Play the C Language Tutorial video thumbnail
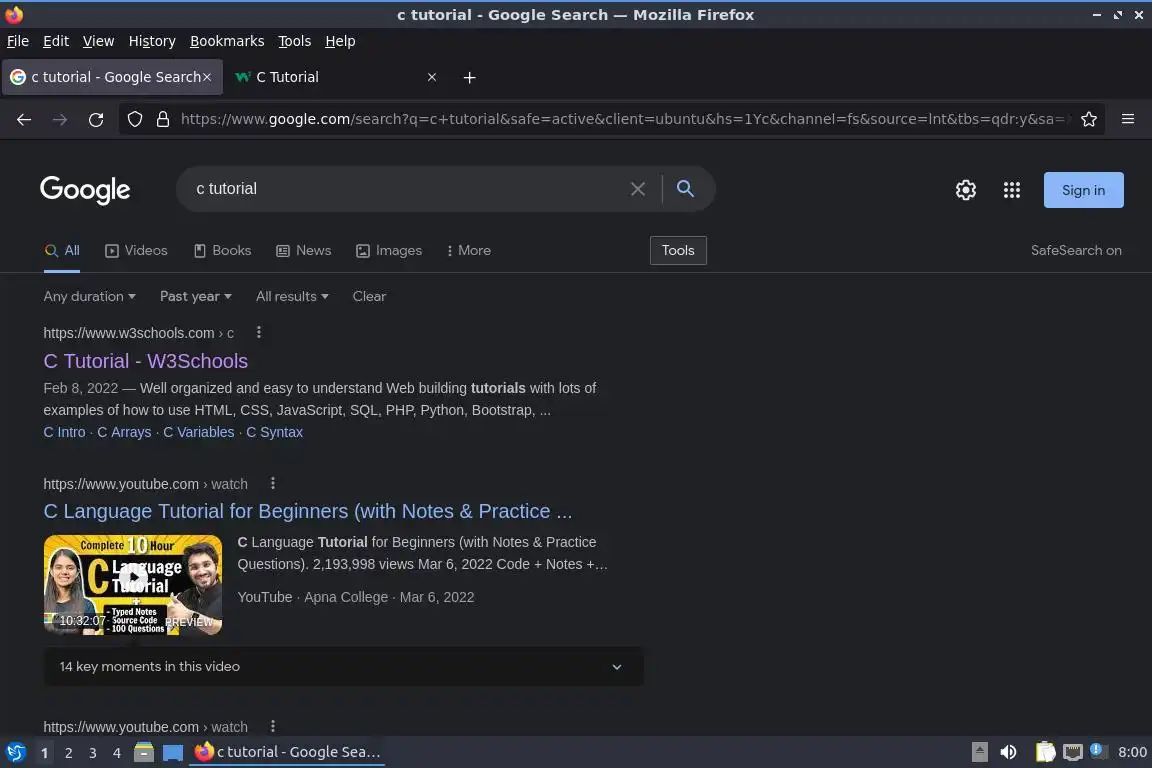This screenshot has width=1152, height=768. (x=133, y=585)
